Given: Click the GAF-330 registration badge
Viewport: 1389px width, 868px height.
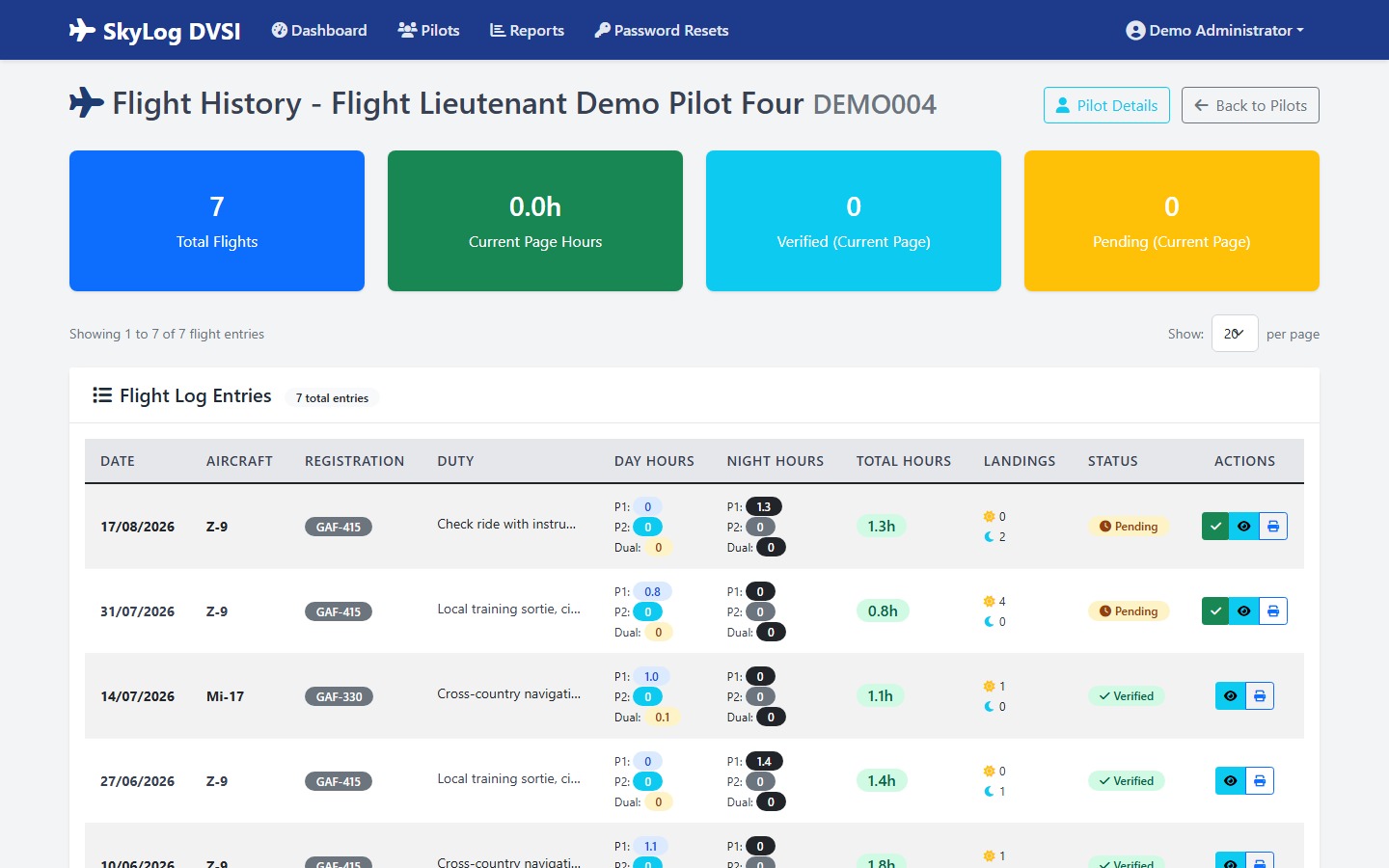Looking at the screenshot, I should (x=339, y=696).
